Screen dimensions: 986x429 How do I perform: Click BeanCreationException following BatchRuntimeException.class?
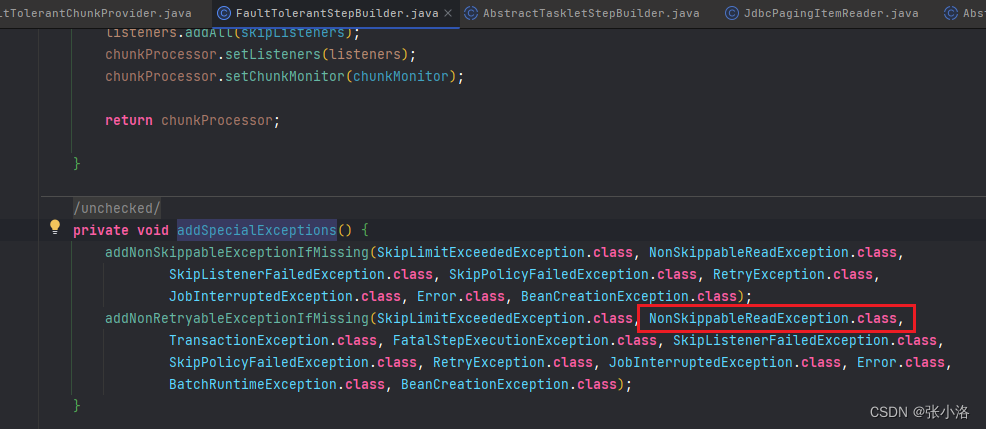click(484, 384)
